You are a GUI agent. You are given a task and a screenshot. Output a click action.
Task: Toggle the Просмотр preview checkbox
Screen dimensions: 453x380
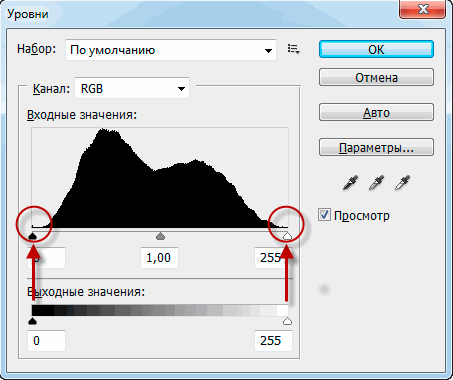click(x=324, y=215)
